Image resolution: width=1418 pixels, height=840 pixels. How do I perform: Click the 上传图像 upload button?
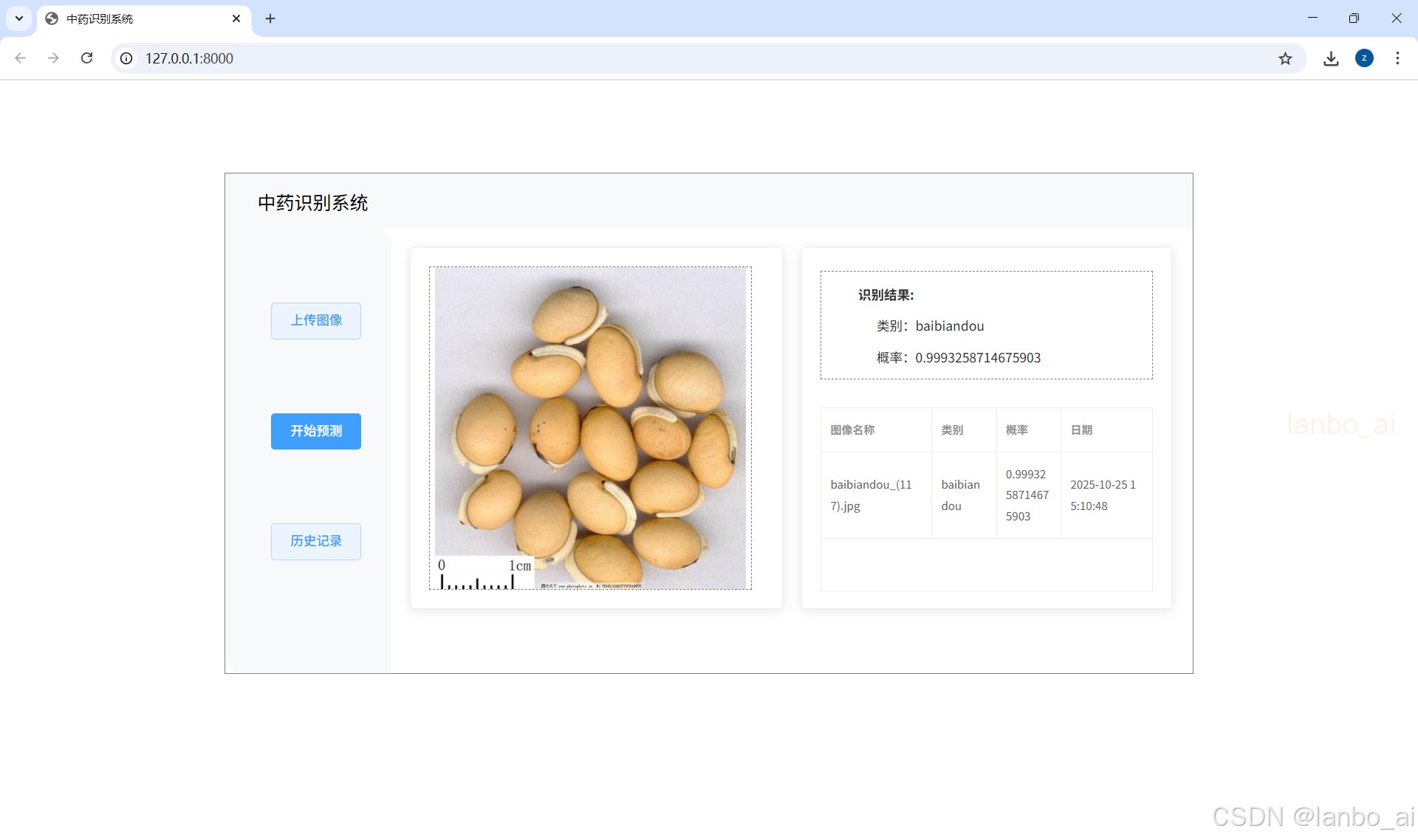click(x=315, y=320)
